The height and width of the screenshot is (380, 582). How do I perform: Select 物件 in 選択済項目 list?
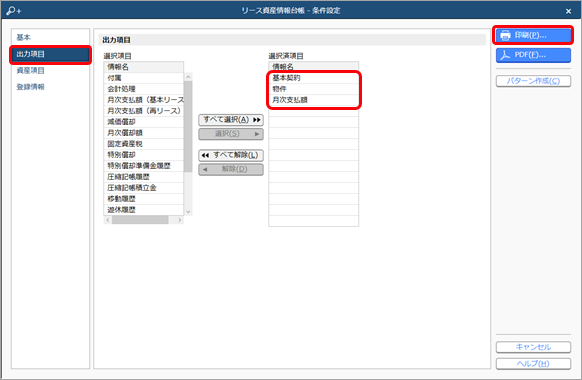314,89
